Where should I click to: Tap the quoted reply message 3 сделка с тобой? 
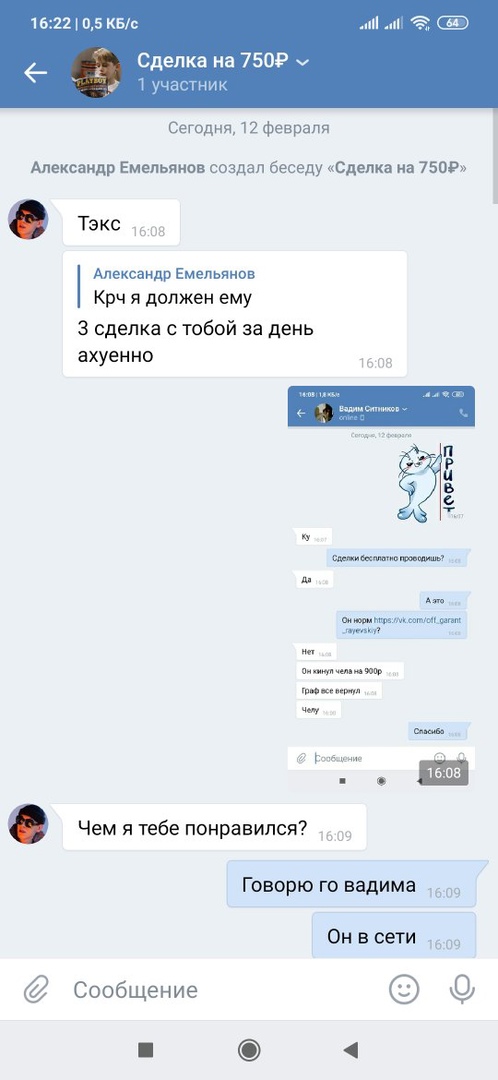[235, 313]
